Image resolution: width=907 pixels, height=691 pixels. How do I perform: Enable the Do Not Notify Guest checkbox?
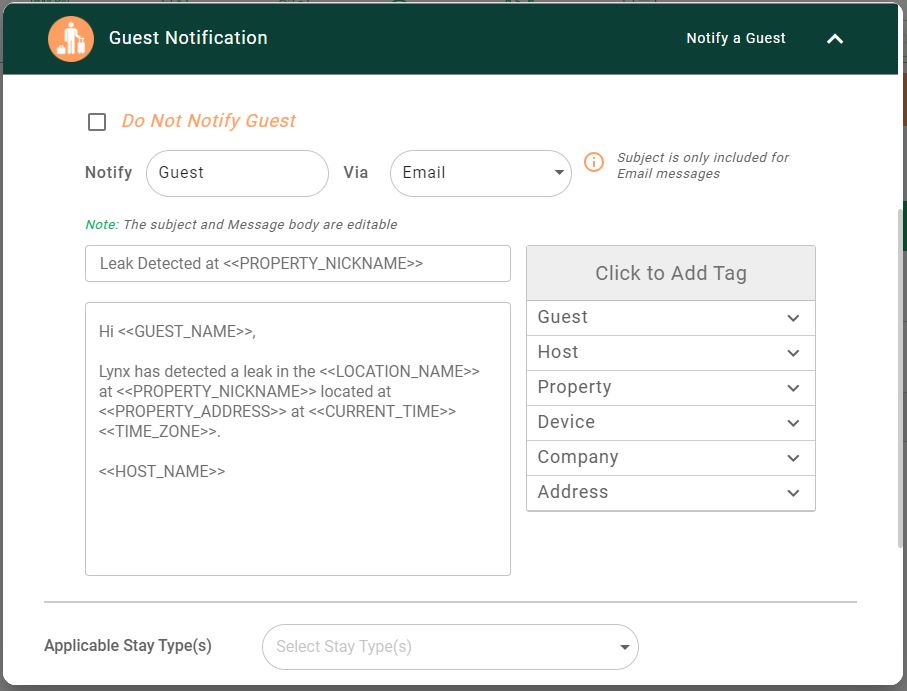pyautogui.click(x=97, y=122)
